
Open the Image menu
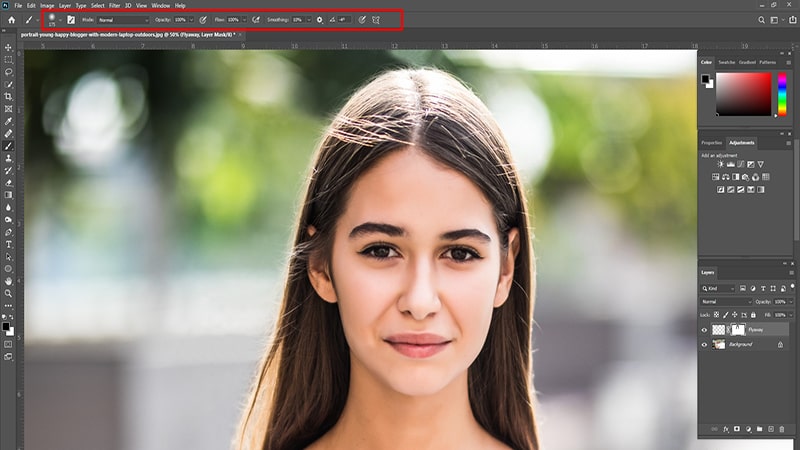point(47,6)
